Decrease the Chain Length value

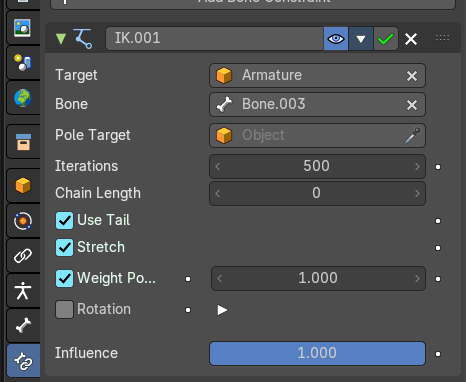coord(218,193)
